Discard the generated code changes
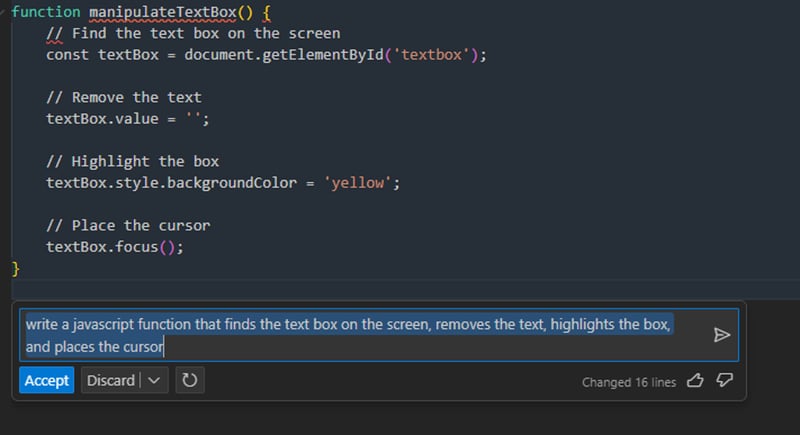Viewport: 800px width, 435px height. [110, 381]
